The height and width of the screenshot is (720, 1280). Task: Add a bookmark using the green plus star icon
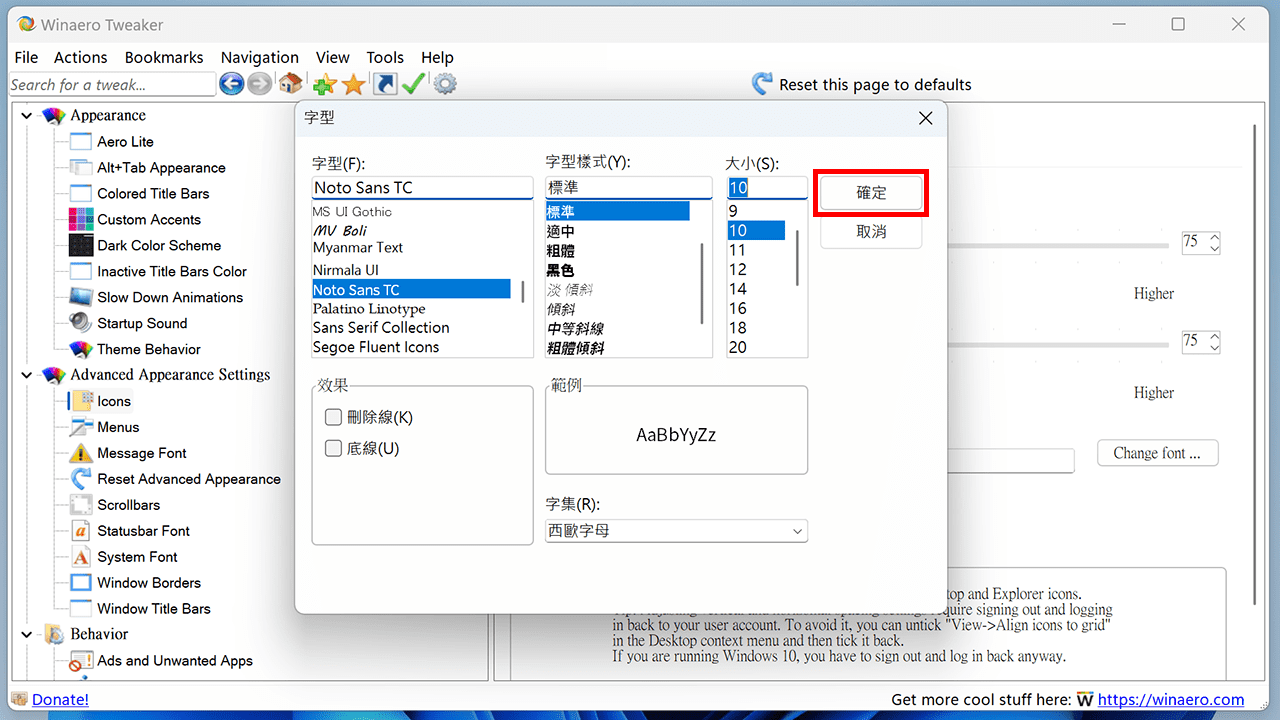tap(322, 84)
